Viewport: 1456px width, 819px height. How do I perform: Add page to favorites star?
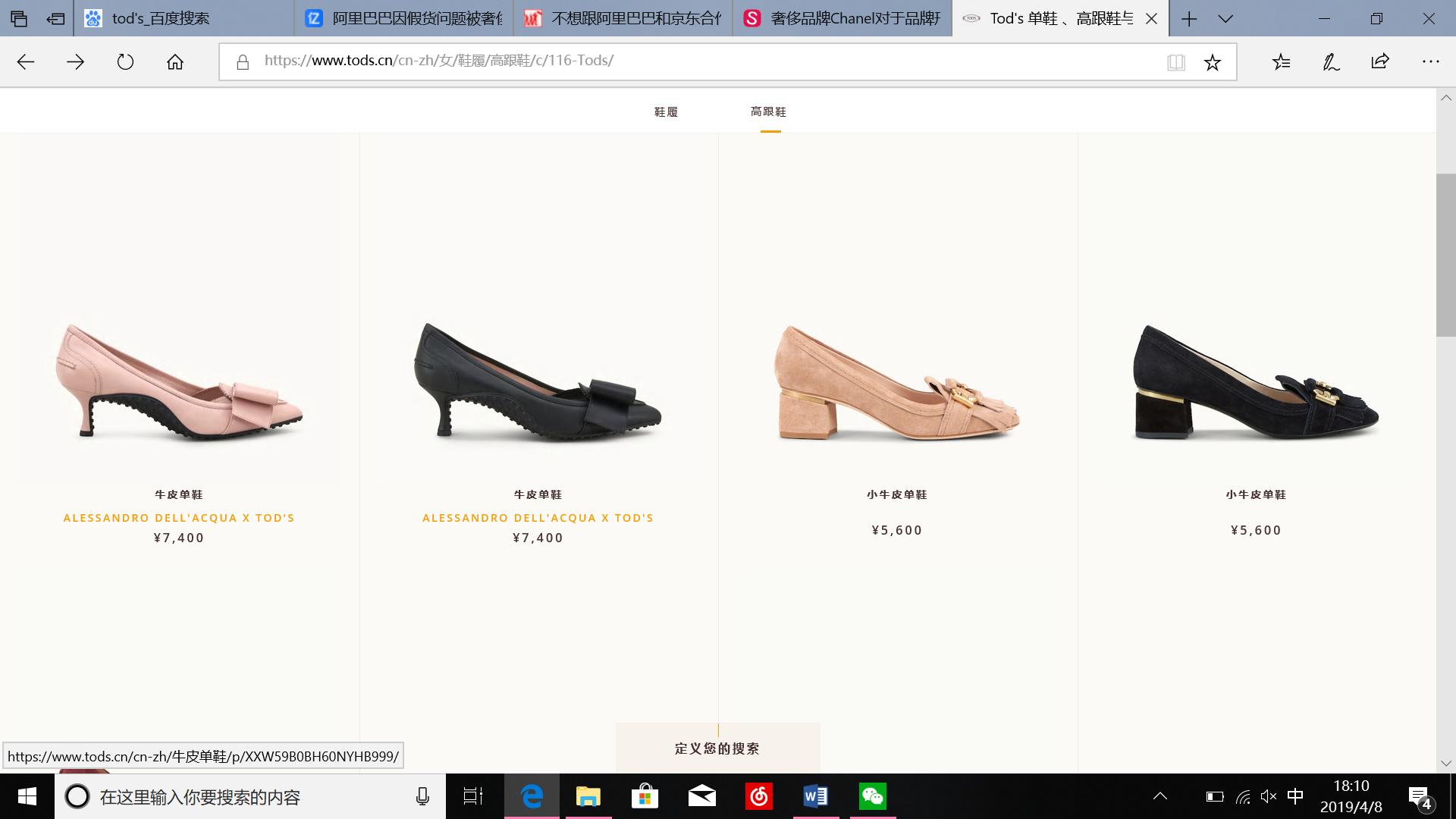[1213, 62]
